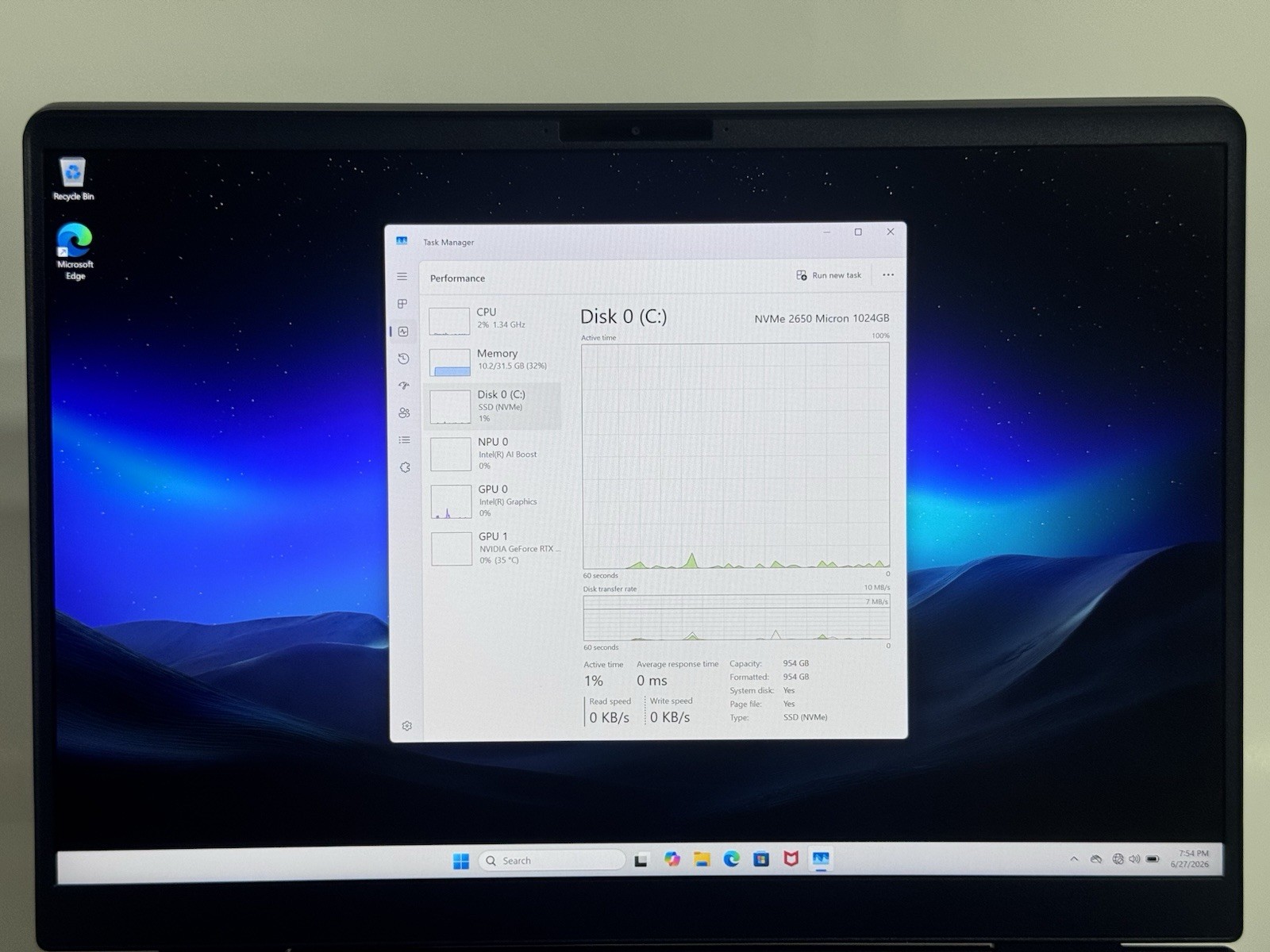Open the Recycle Bin desktop icon
This screenshot has width=1270, height=952.
[x=73, y=179]
